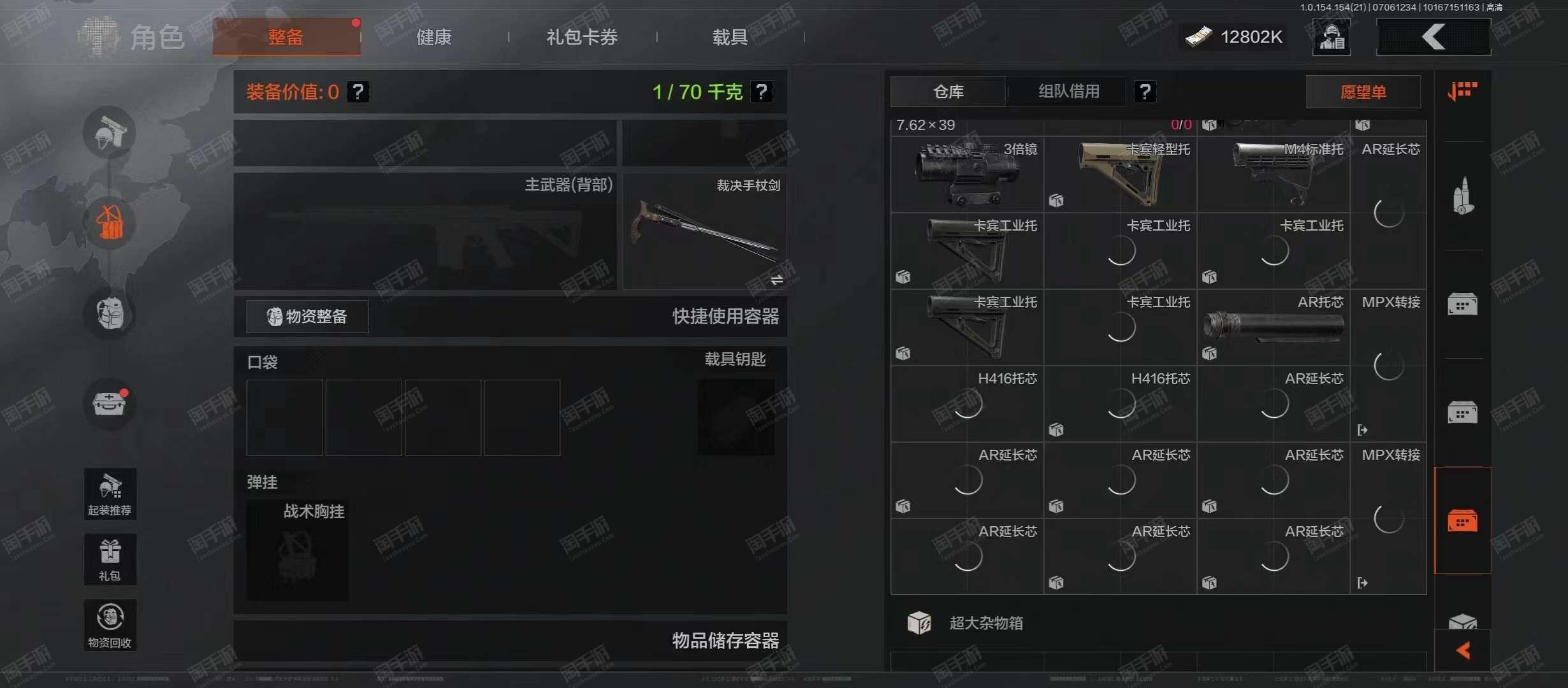
Task: Select the orange backpack loadout icon
Action: [109, 223]
